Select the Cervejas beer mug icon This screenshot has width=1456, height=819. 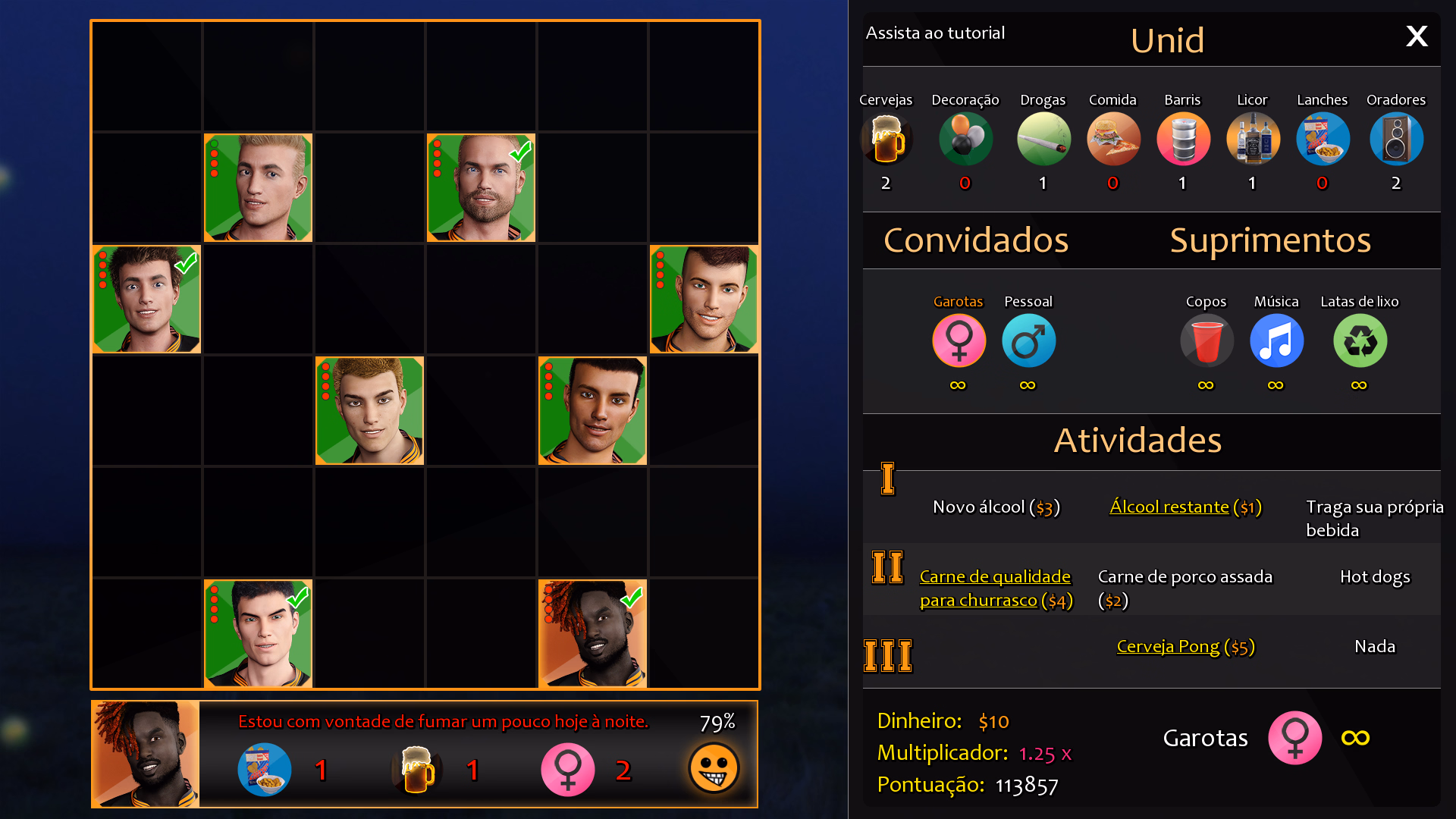click(886, 139)
